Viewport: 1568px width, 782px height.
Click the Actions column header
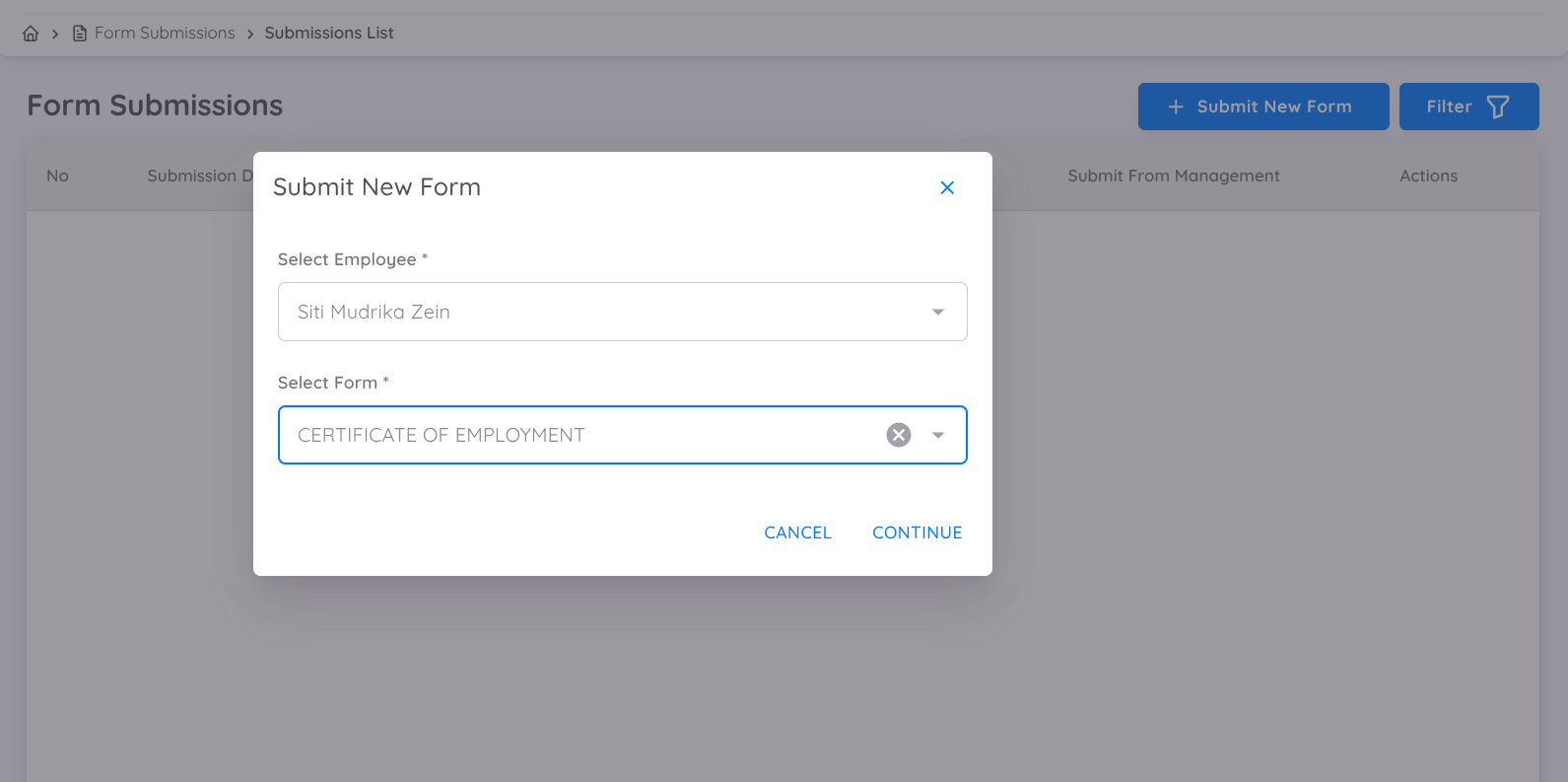click(x=1428, y=176)
